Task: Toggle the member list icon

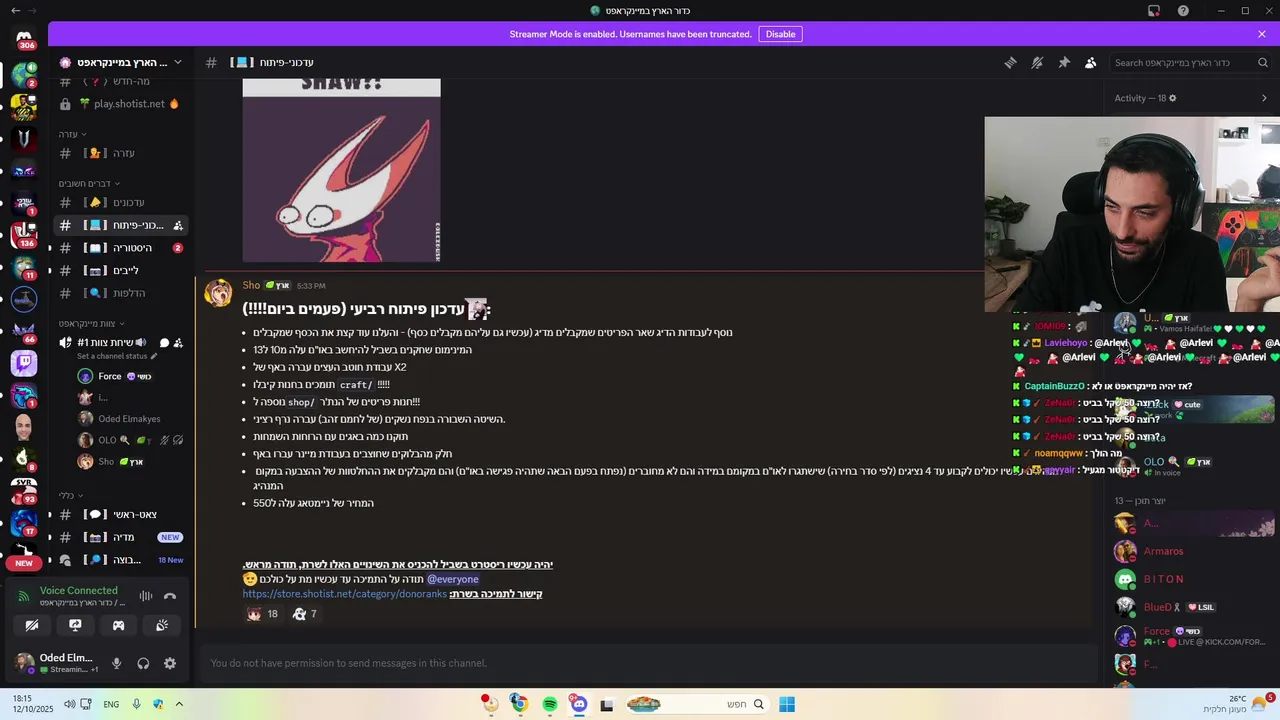Action: point(1091,62)
